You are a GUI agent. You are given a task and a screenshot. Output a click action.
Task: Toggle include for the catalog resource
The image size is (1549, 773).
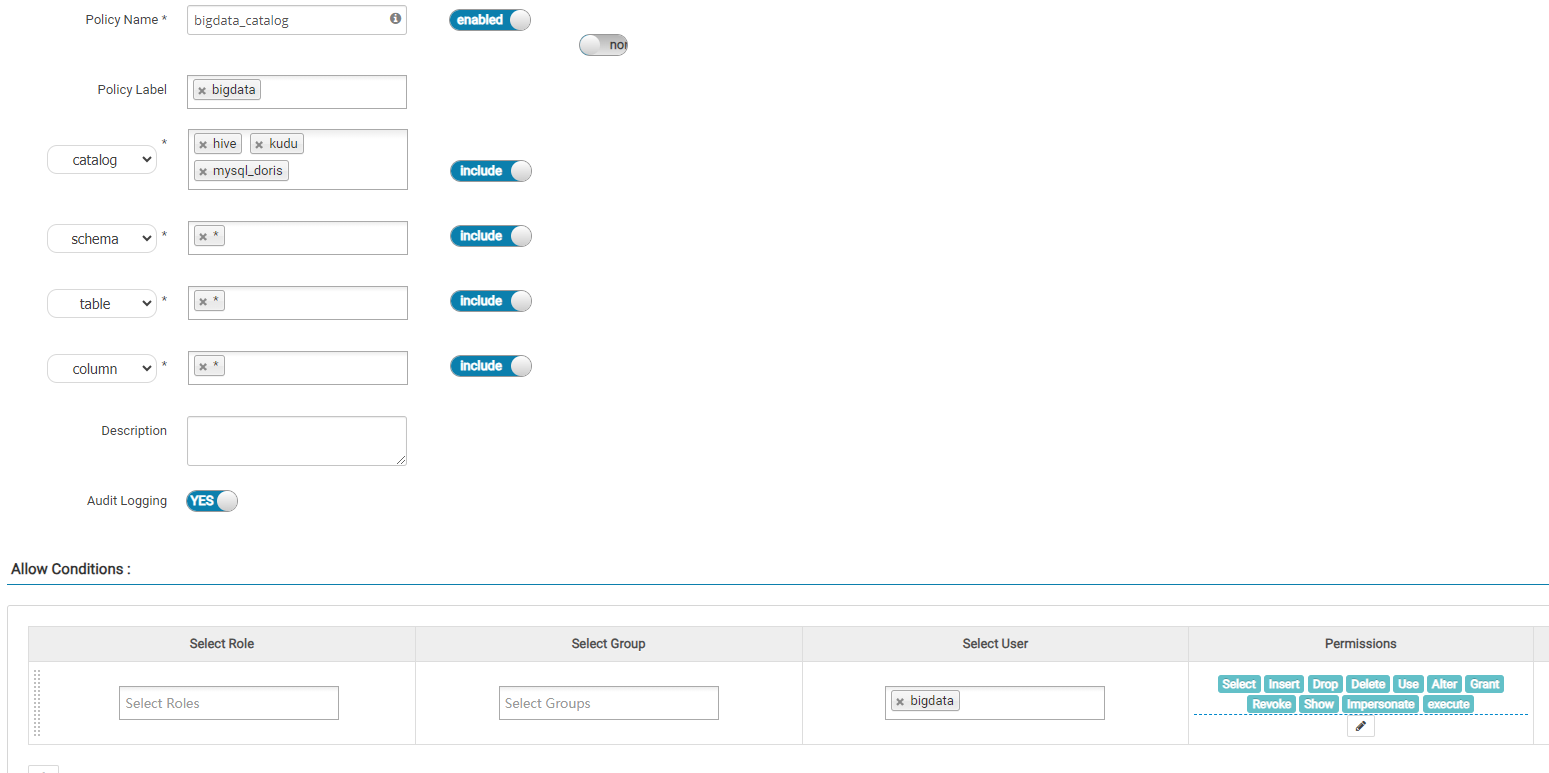[490, 170]
